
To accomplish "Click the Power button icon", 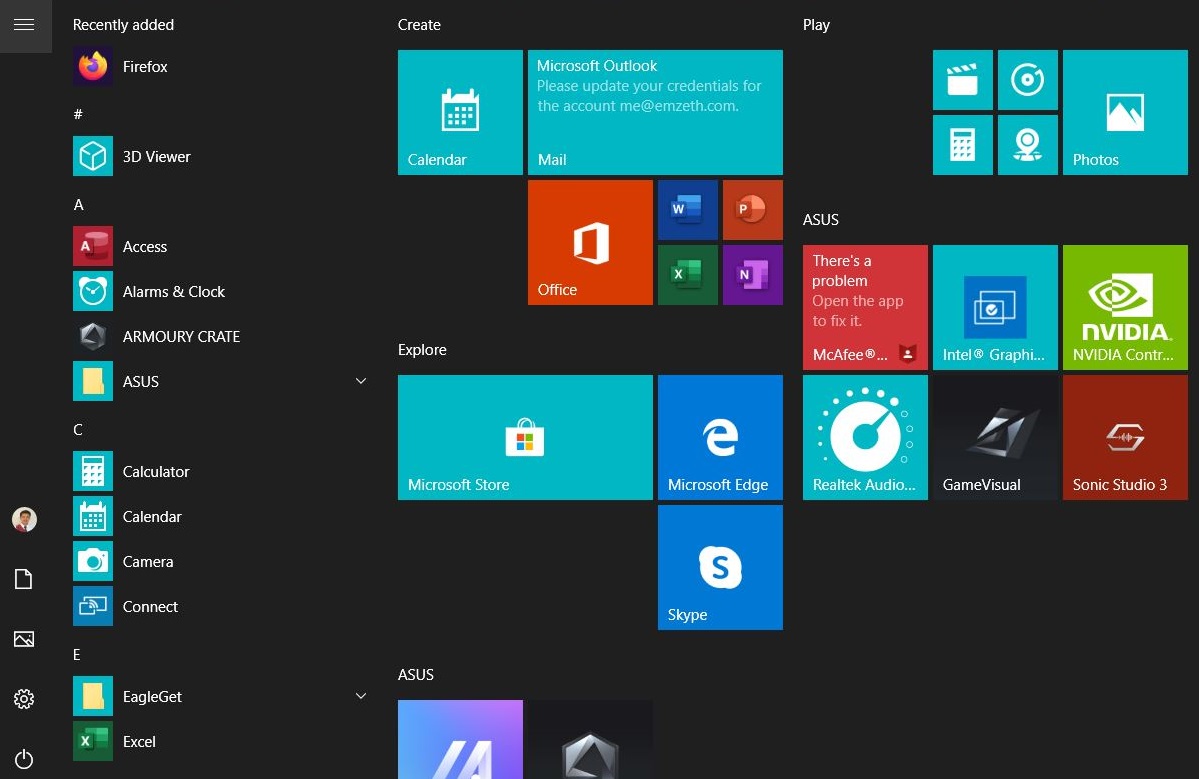I will (x=25, y=759).
